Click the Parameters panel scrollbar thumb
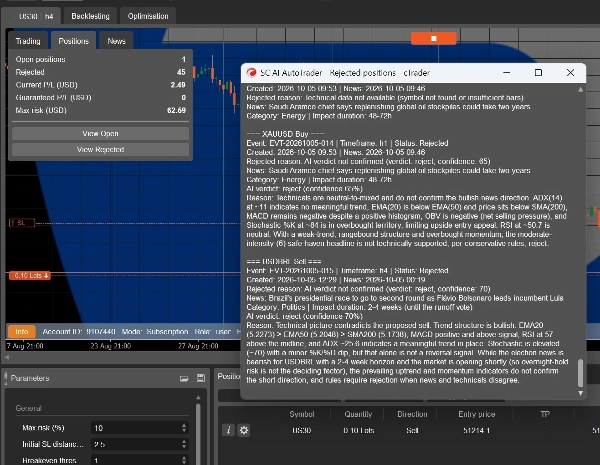600x465 pixels. click(198, 434)
